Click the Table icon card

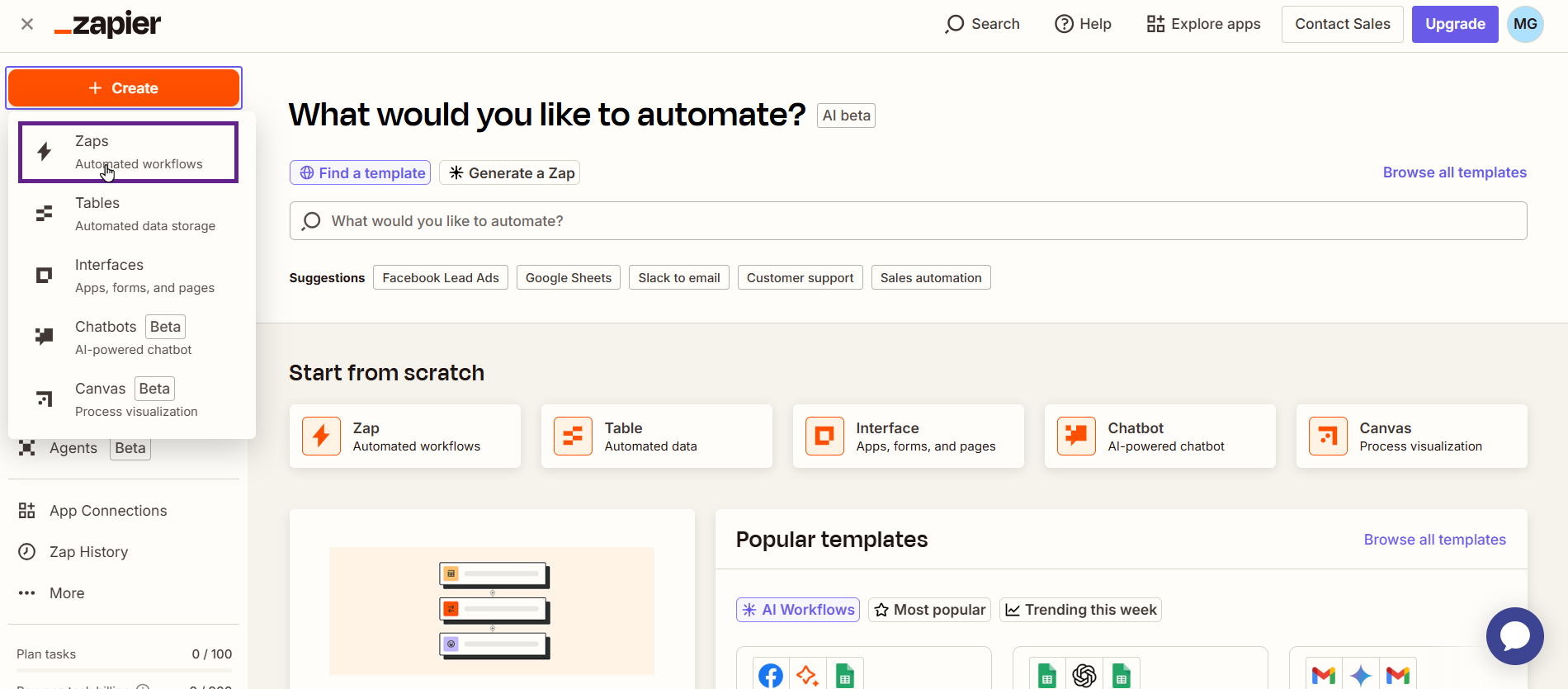[573, 437]
